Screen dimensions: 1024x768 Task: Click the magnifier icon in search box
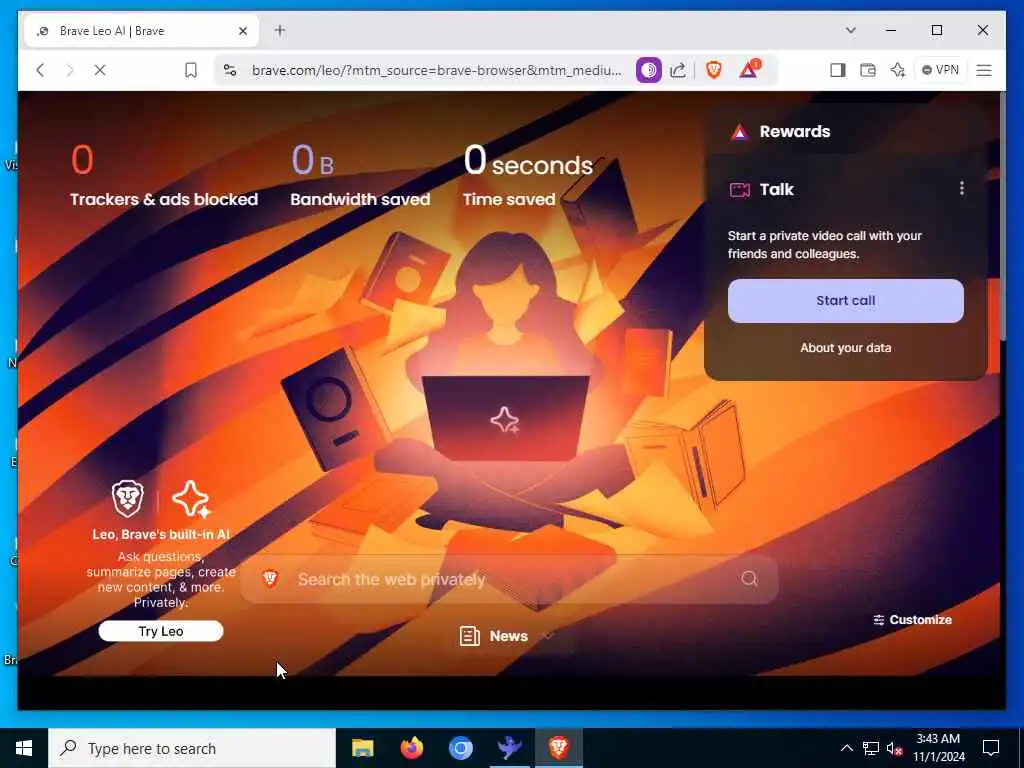tap(750, 579)
